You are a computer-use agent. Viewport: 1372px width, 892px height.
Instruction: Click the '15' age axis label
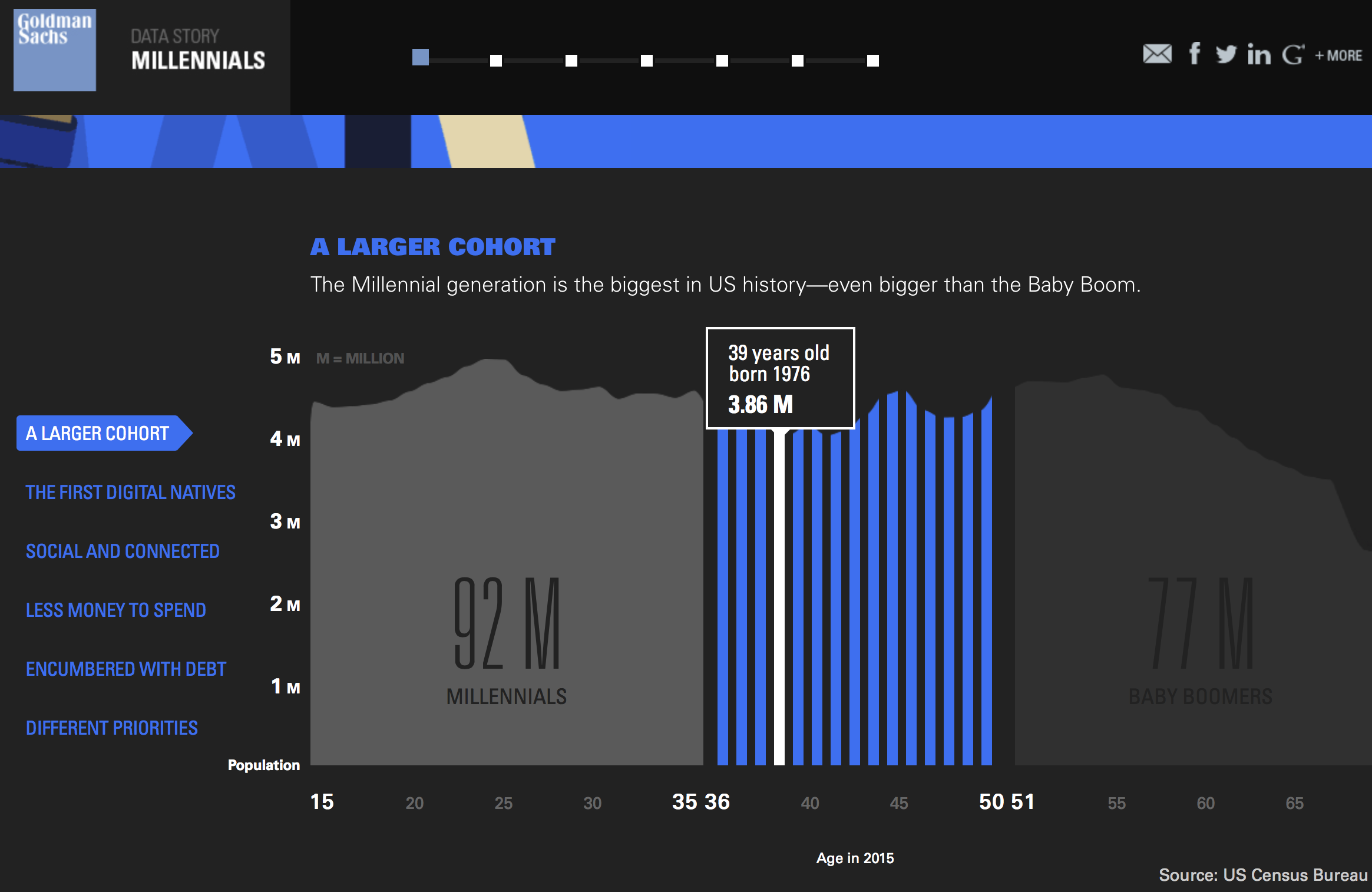322,802
